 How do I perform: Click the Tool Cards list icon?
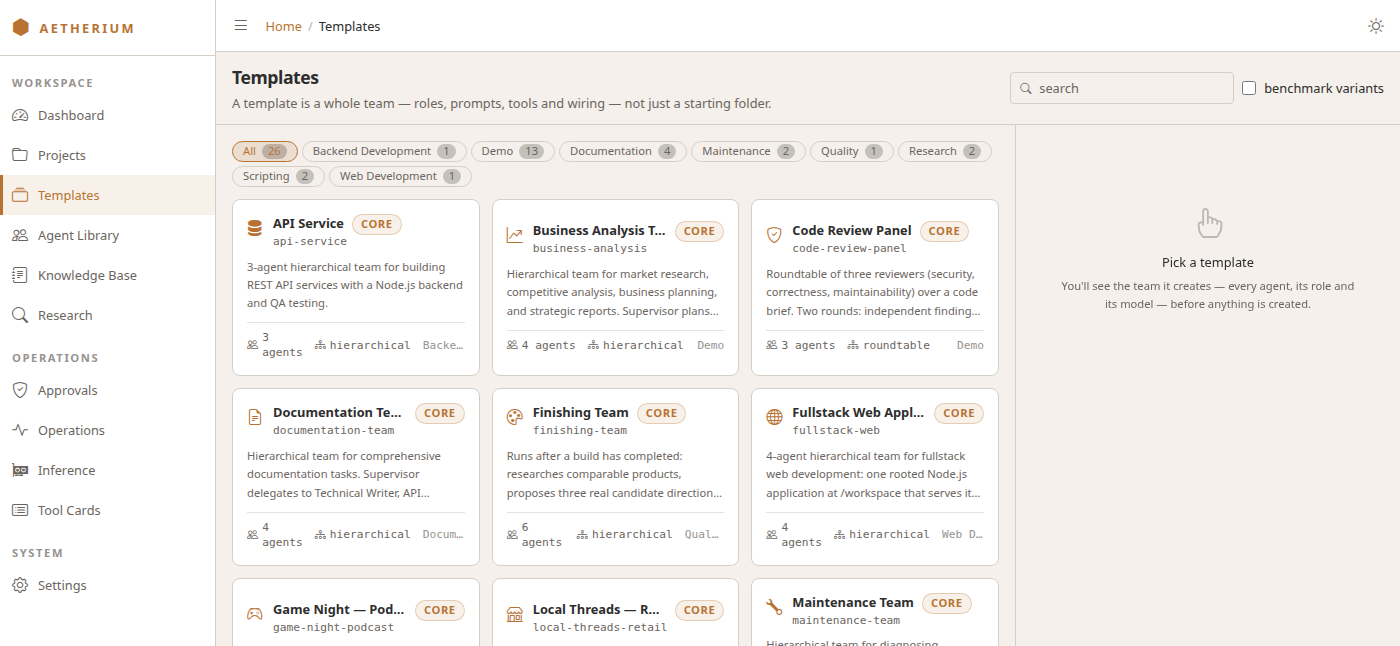(20, 510)
